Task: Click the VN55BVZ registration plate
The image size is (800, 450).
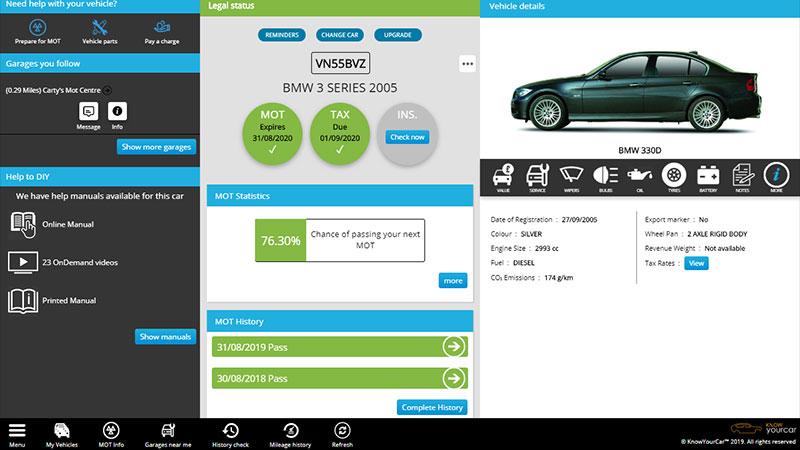Action: pyautogui.click(x=340, y=63)
